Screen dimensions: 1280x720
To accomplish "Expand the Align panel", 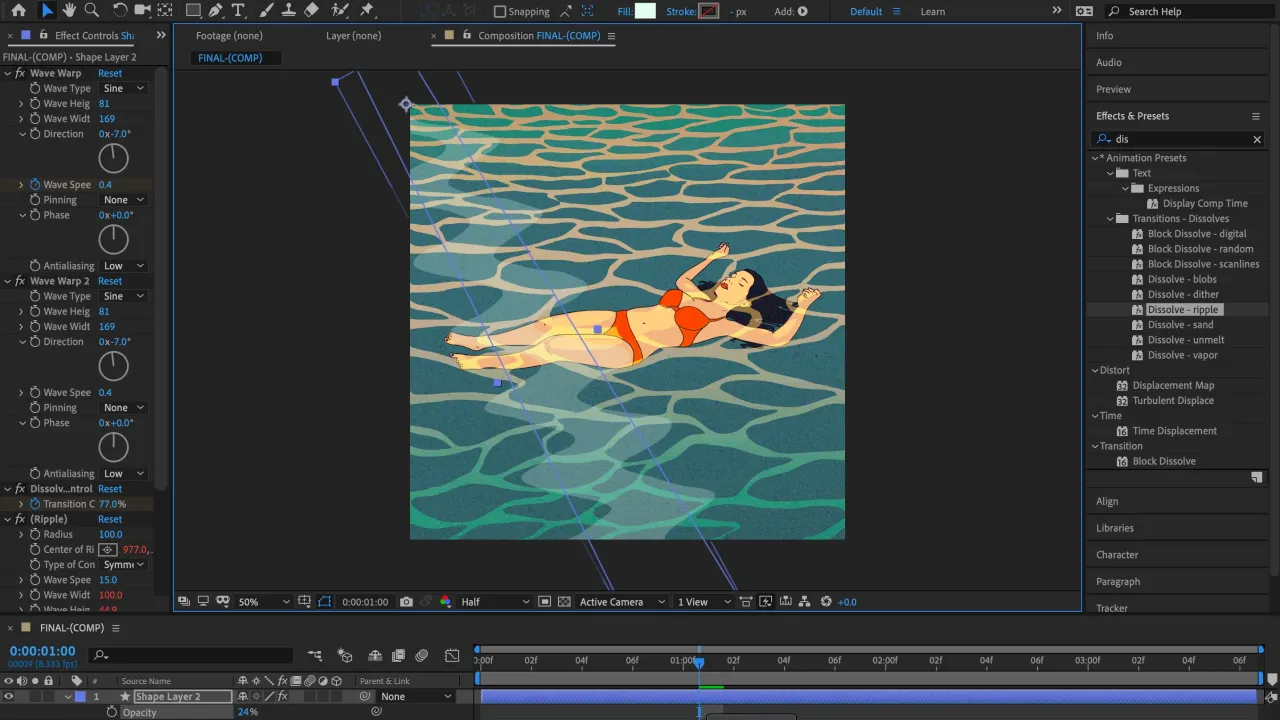I will [x=1107, y=502].
